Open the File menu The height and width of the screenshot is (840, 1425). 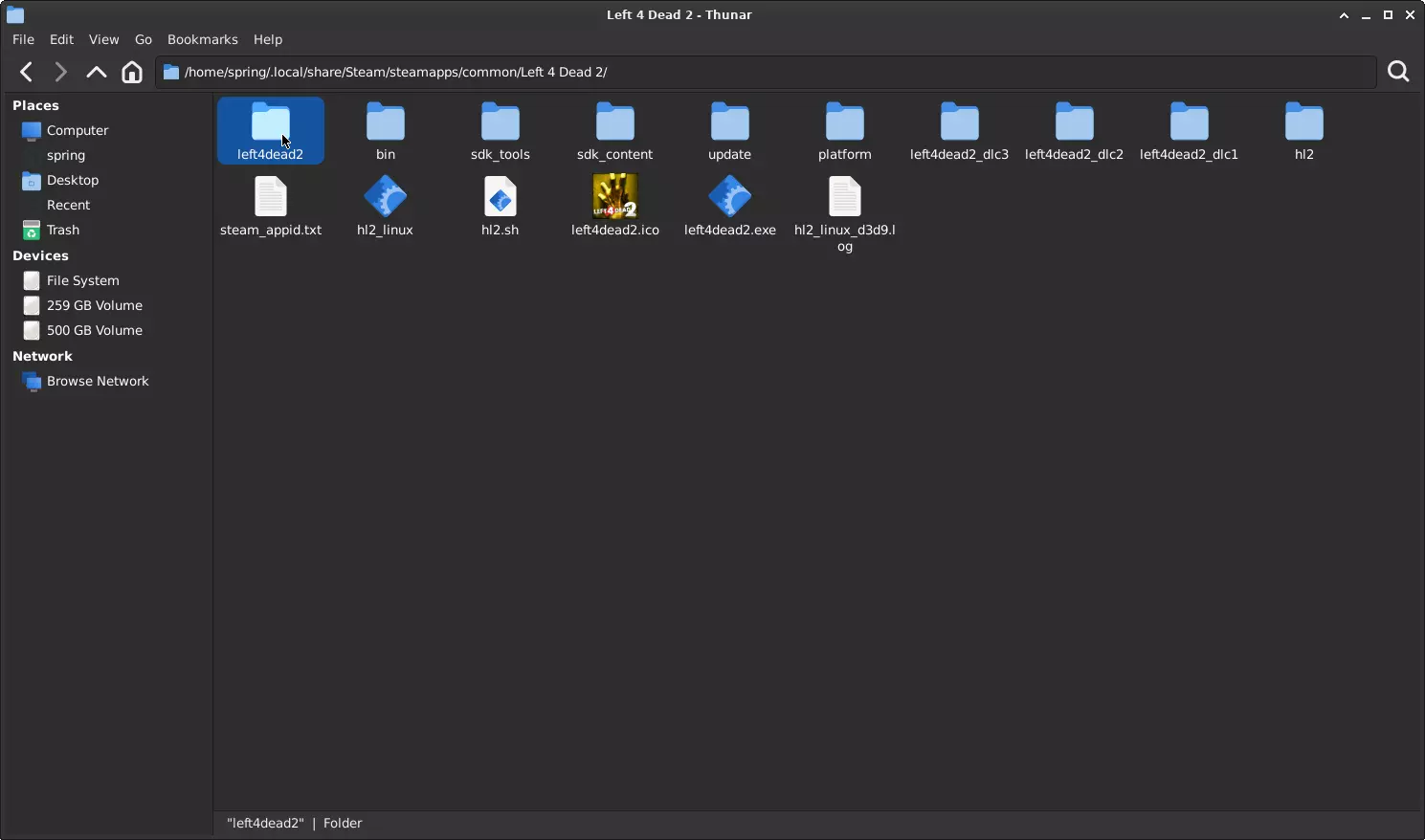23,39
